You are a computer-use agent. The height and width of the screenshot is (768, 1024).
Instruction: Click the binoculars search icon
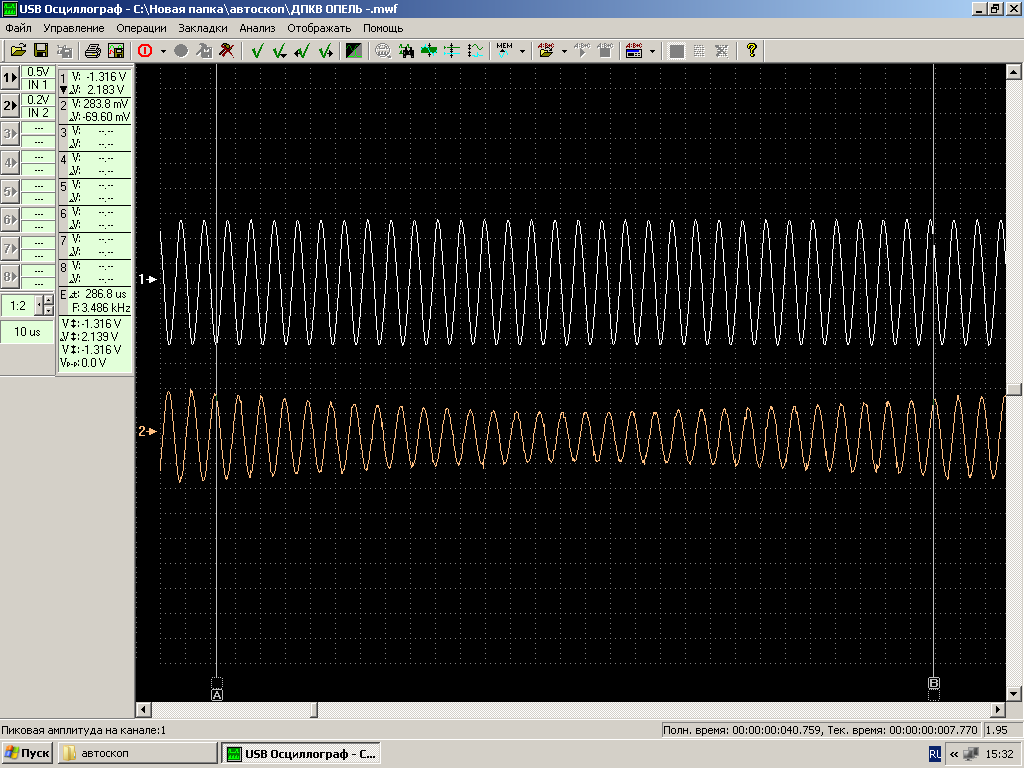click(x=406, y=50)
